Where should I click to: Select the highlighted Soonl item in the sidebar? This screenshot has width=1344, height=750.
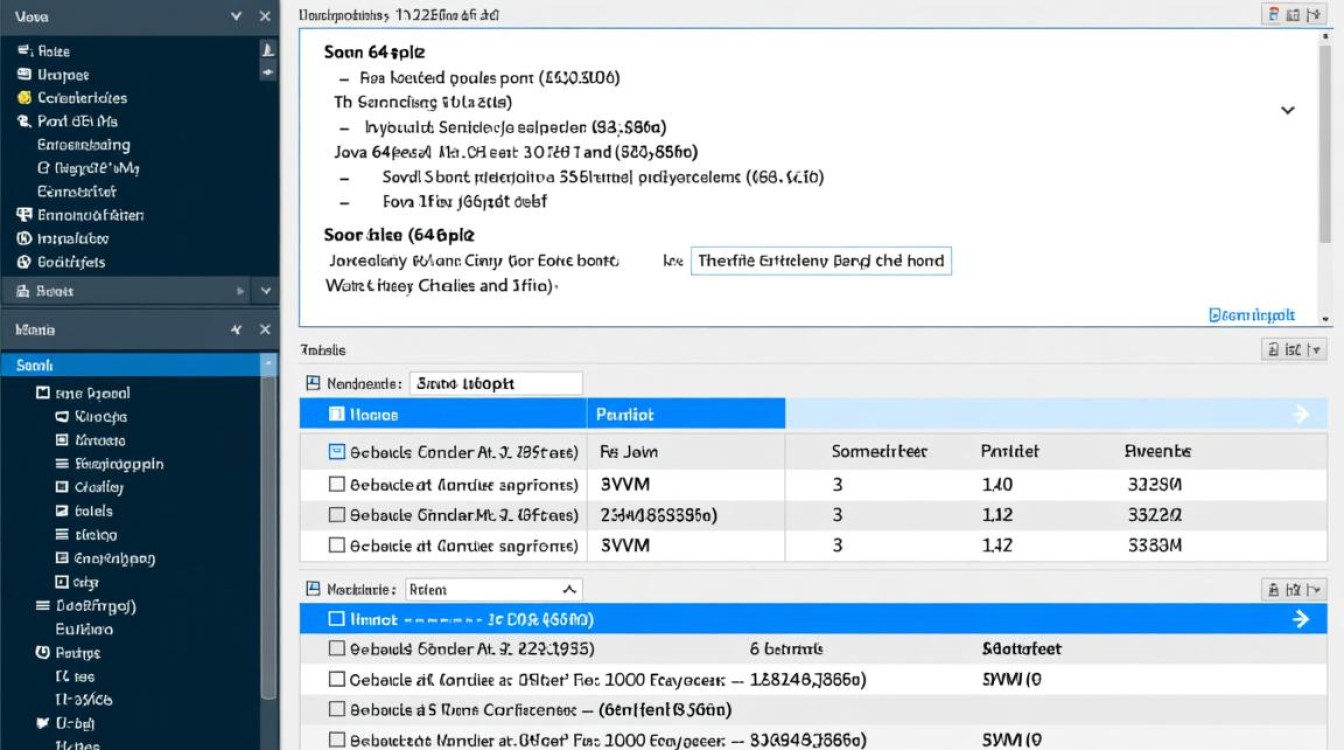(x=130, y=366)
